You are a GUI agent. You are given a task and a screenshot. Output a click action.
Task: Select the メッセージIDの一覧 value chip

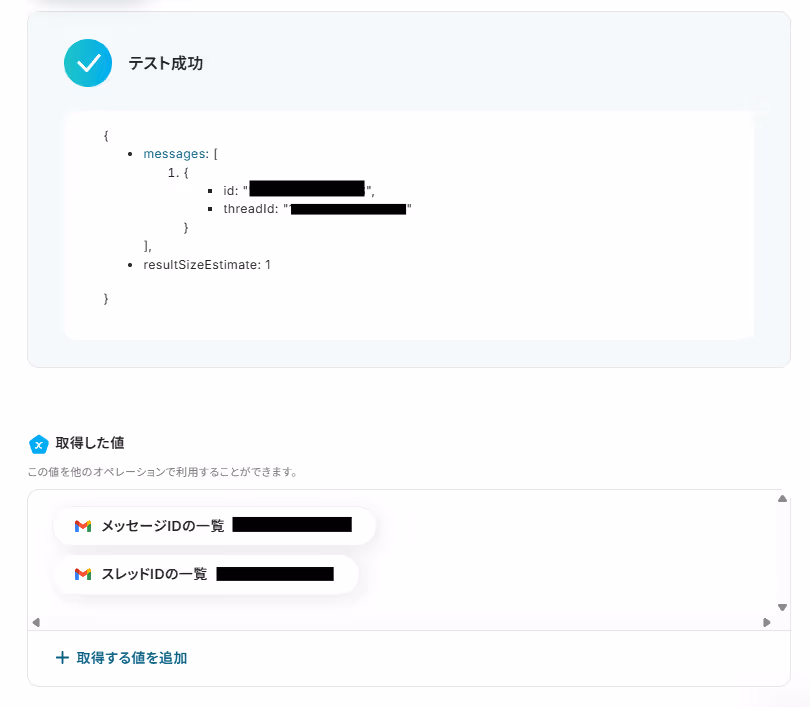point(214,526)
